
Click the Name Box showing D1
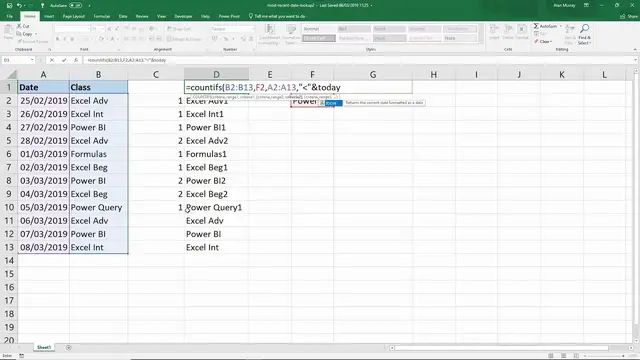(x=16, y=60)
